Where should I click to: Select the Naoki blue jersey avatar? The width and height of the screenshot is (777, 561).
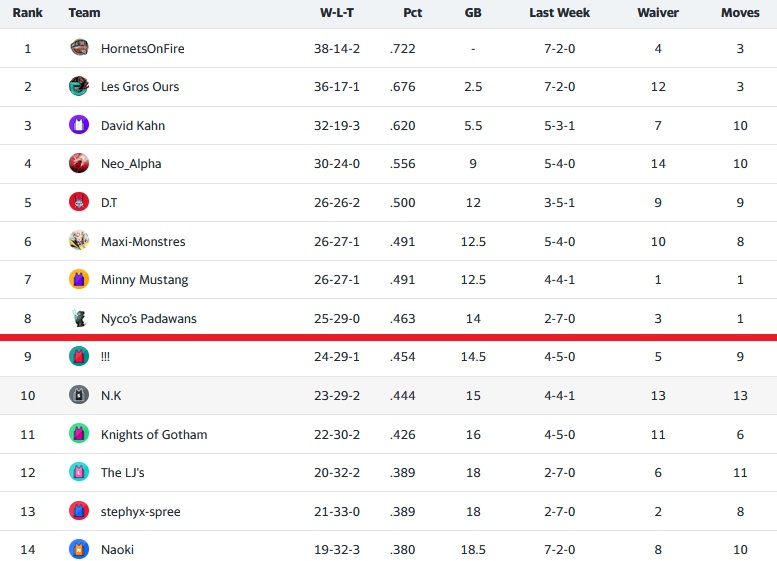79,549
